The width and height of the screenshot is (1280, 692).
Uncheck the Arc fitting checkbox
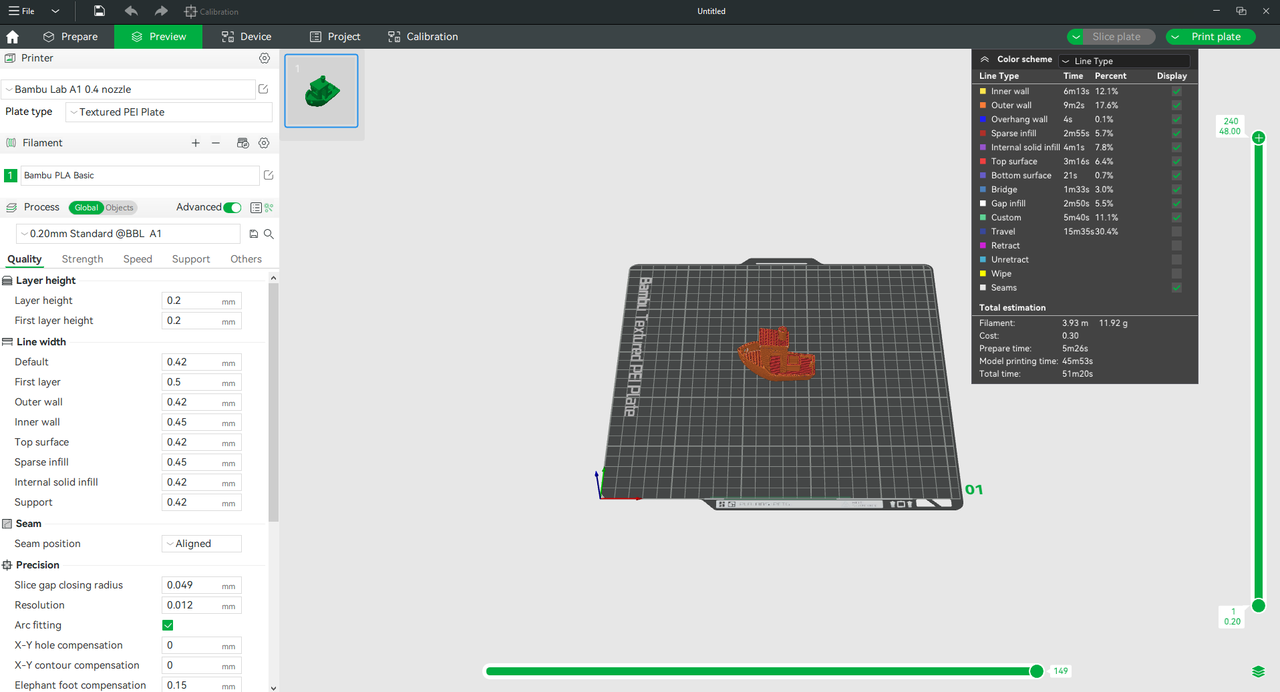coord(168,625)
